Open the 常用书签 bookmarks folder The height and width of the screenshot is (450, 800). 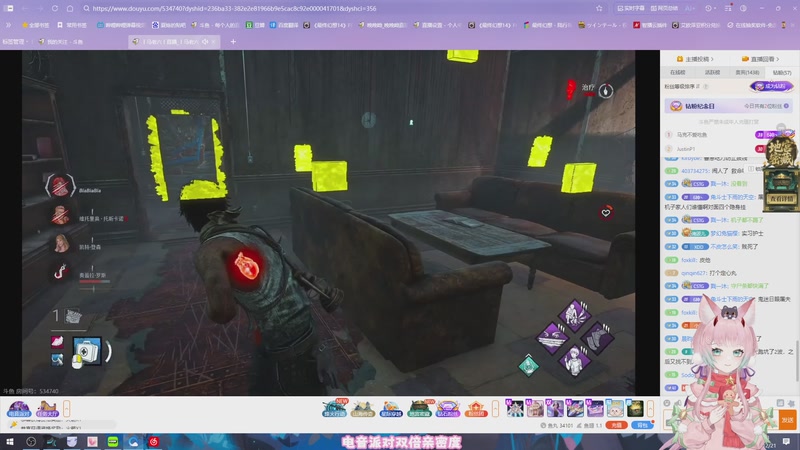(72, 25)
